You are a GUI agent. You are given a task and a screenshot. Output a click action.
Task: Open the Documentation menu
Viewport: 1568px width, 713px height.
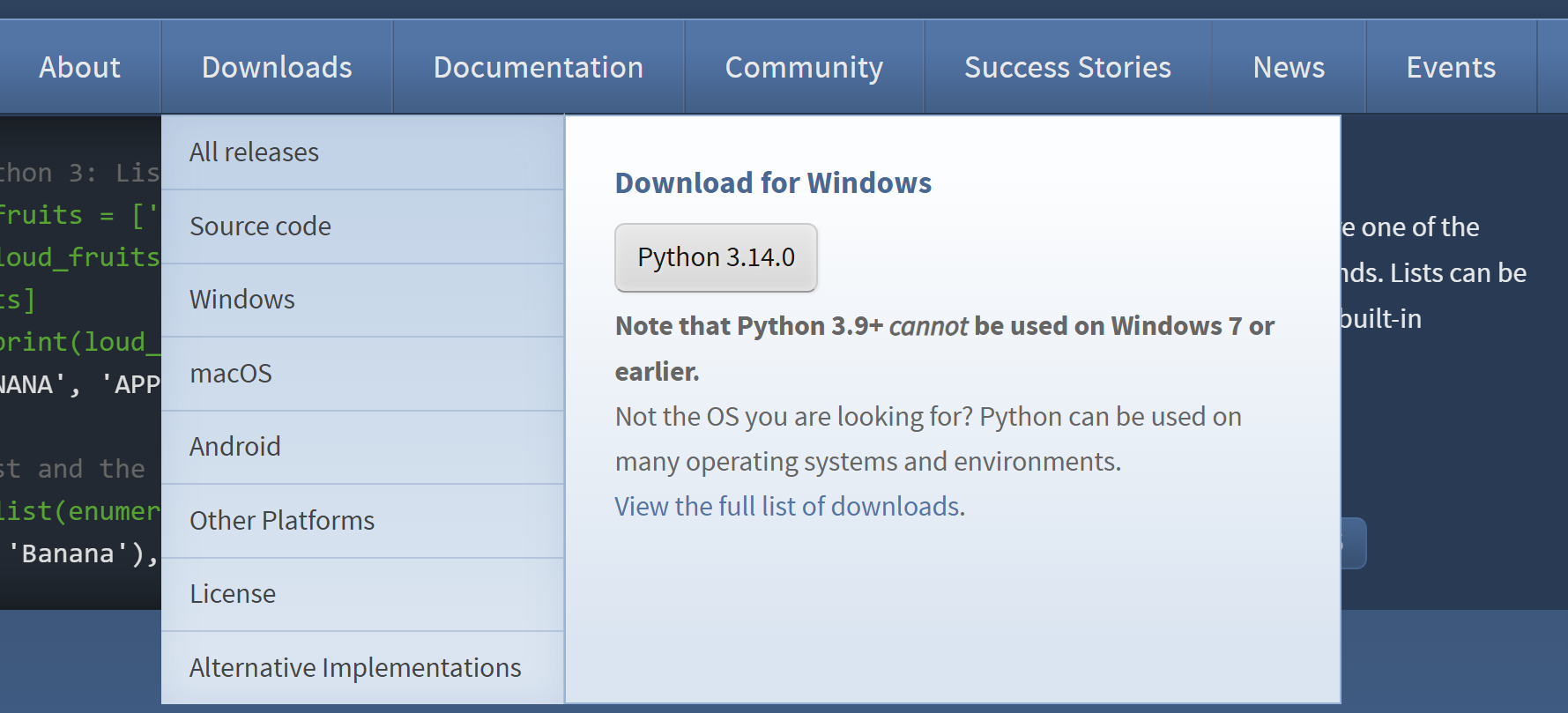(539, 67)
